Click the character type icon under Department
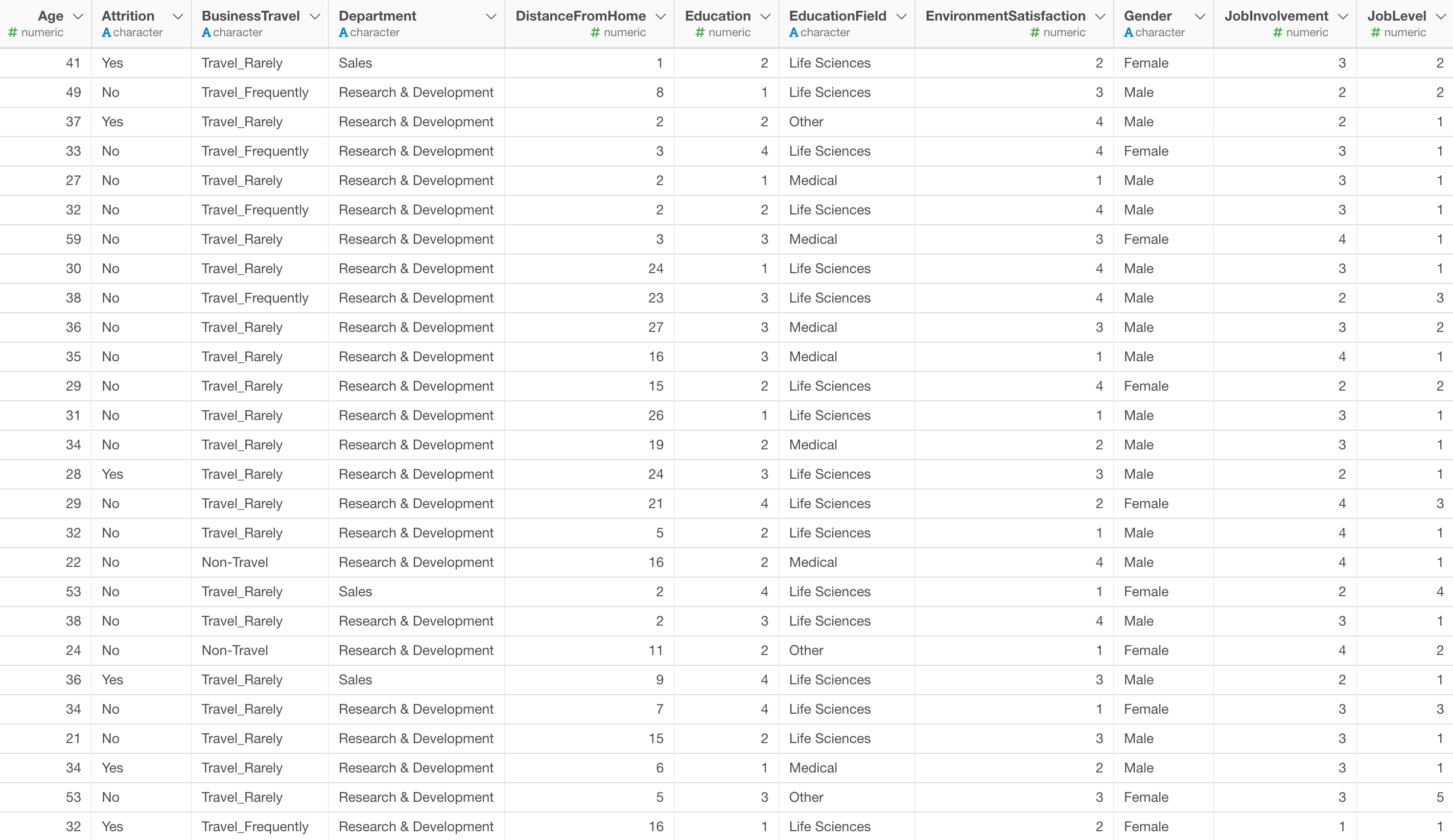 (x=343, y=32)
